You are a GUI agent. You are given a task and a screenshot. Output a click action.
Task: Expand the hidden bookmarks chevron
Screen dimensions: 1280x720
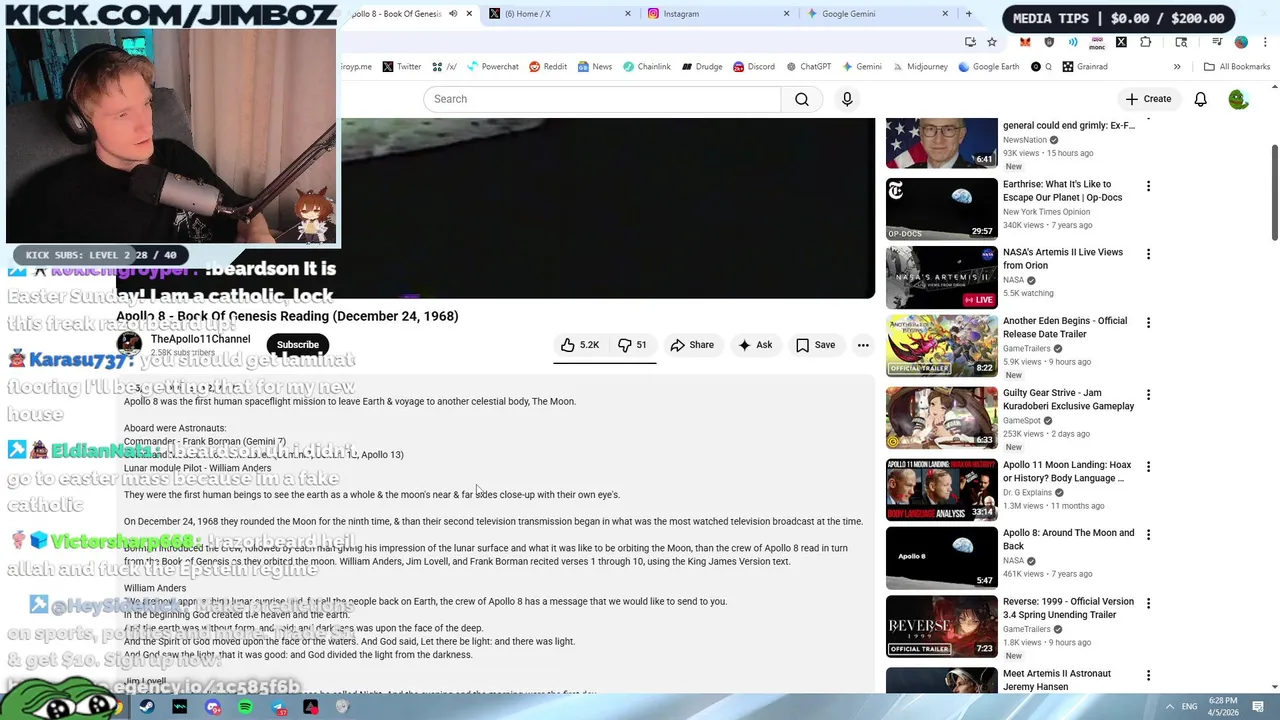(1177, 67)
